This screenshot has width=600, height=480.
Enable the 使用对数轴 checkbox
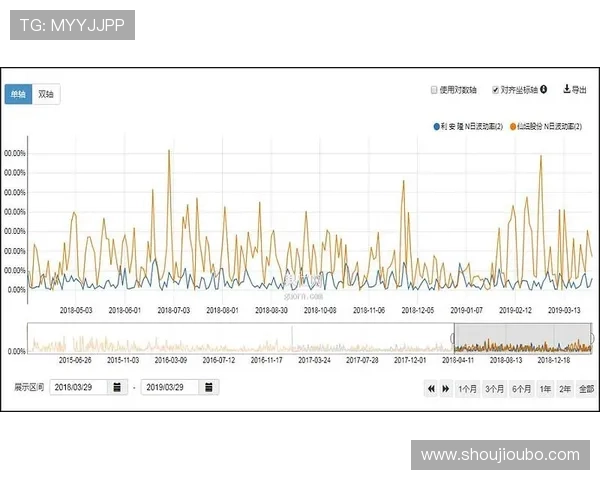(434, 90)
